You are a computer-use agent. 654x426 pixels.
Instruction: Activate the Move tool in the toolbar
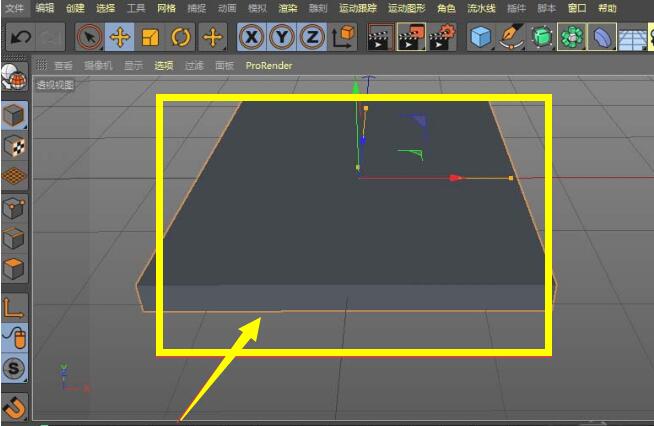point(120,37)
